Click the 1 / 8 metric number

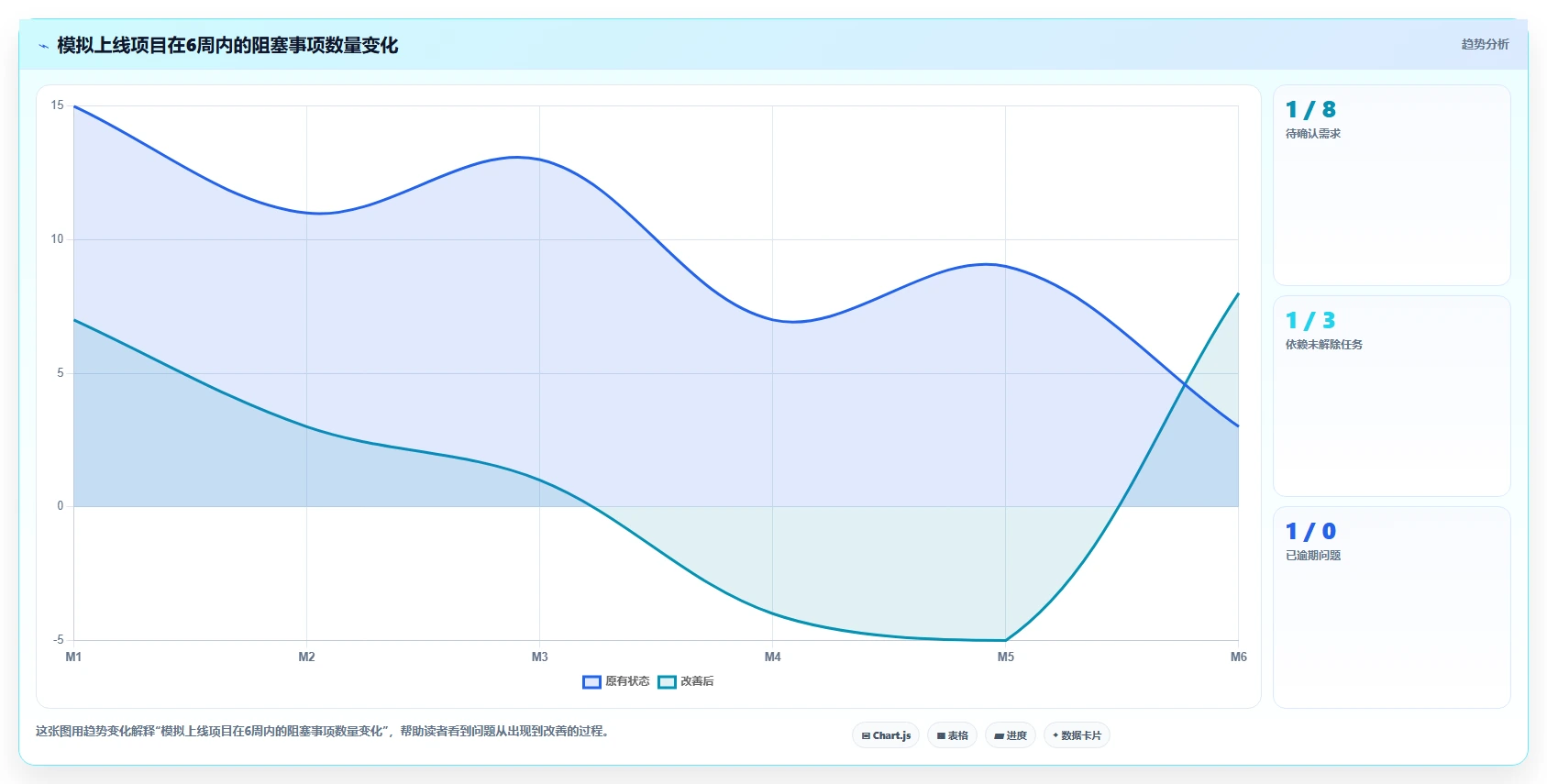tap(1310, 110)
